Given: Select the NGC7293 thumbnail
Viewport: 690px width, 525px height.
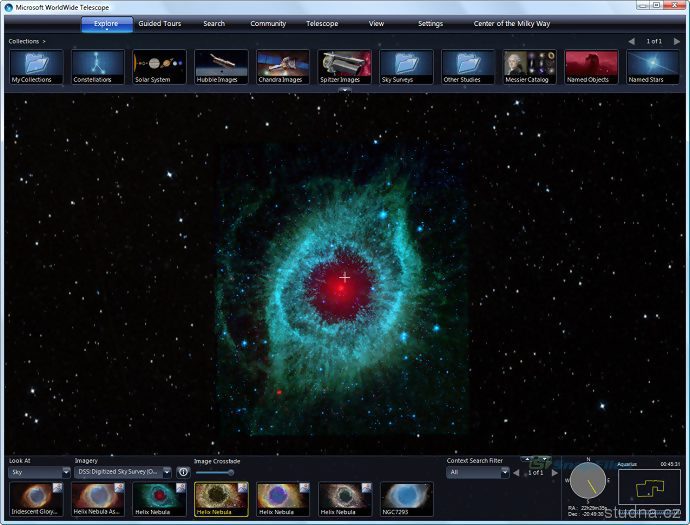Looking at the screenshot, I should [406, 499].
